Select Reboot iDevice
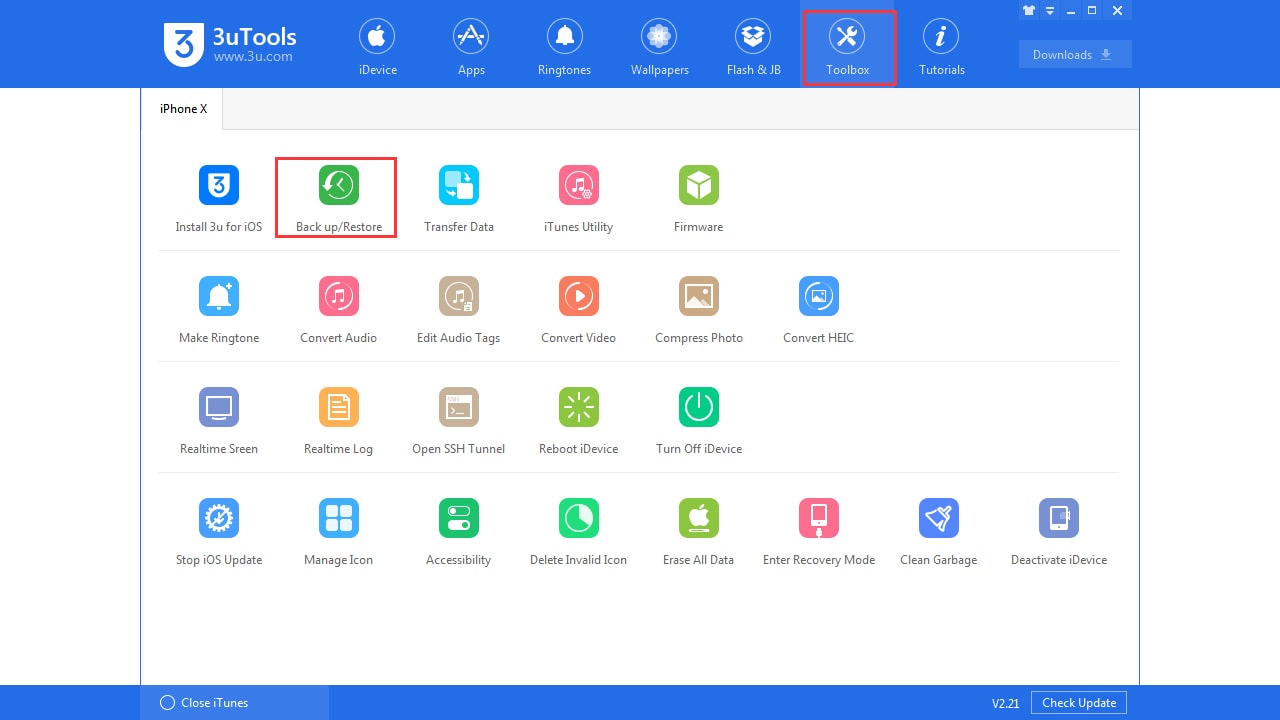Screen dimensions: 1280x720 pyautogui.click(x=579, y=421)
